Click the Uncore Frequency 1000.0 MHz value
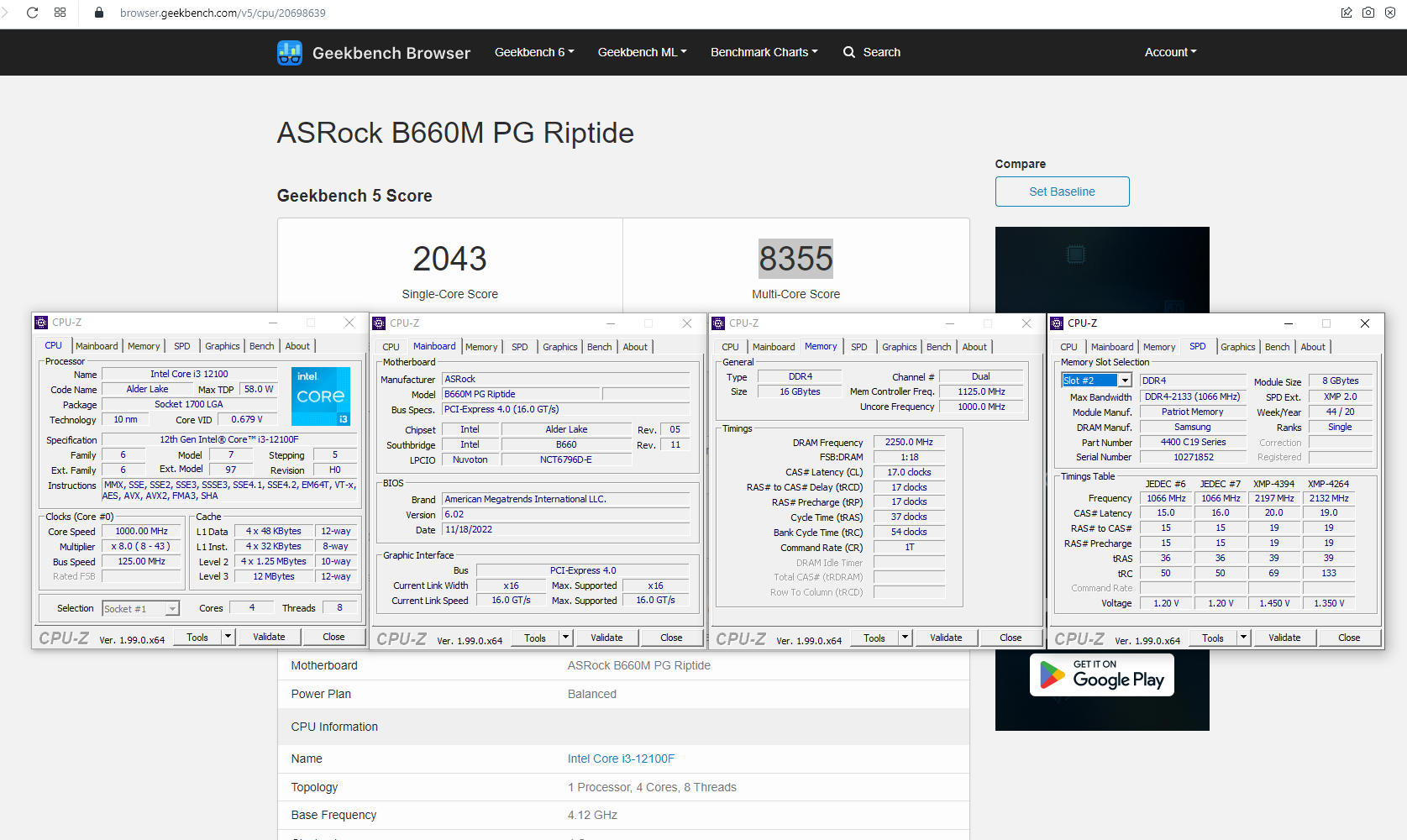Viewport: 1407px width, 840px height. point(981,407)
